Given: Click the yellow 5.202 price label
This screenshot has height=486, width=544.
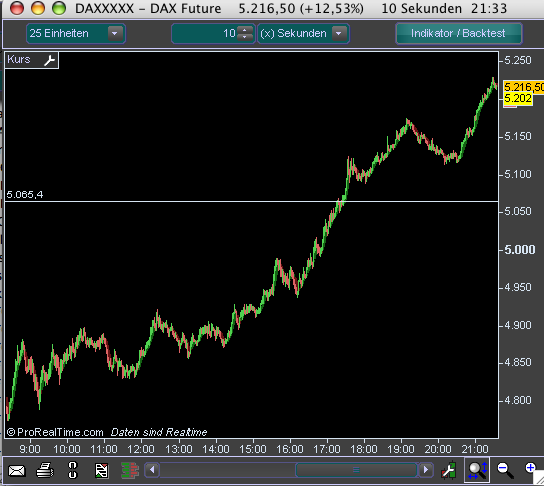Looking at the screenshot, I should point(518,99).
